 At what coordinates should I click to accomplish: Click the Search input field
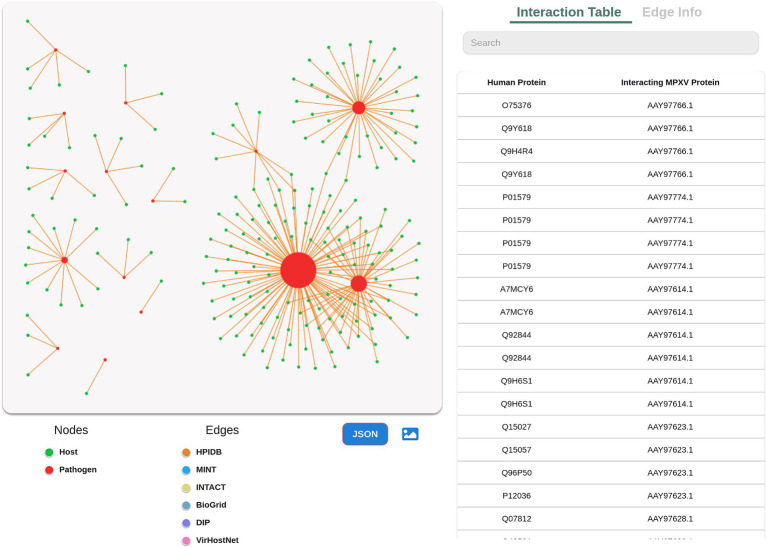click(x=610, y=43)
